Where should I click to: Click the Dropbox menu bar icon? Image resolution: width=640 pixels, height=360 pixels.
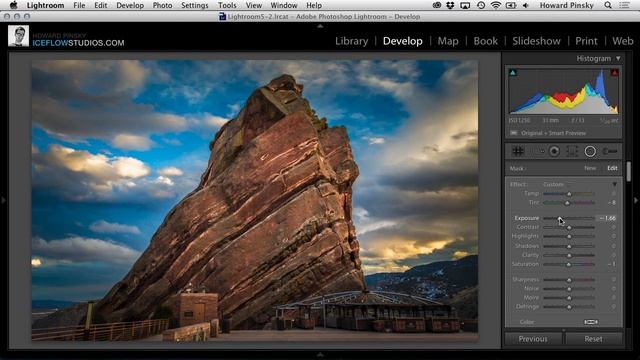click(x=450, y=5)
